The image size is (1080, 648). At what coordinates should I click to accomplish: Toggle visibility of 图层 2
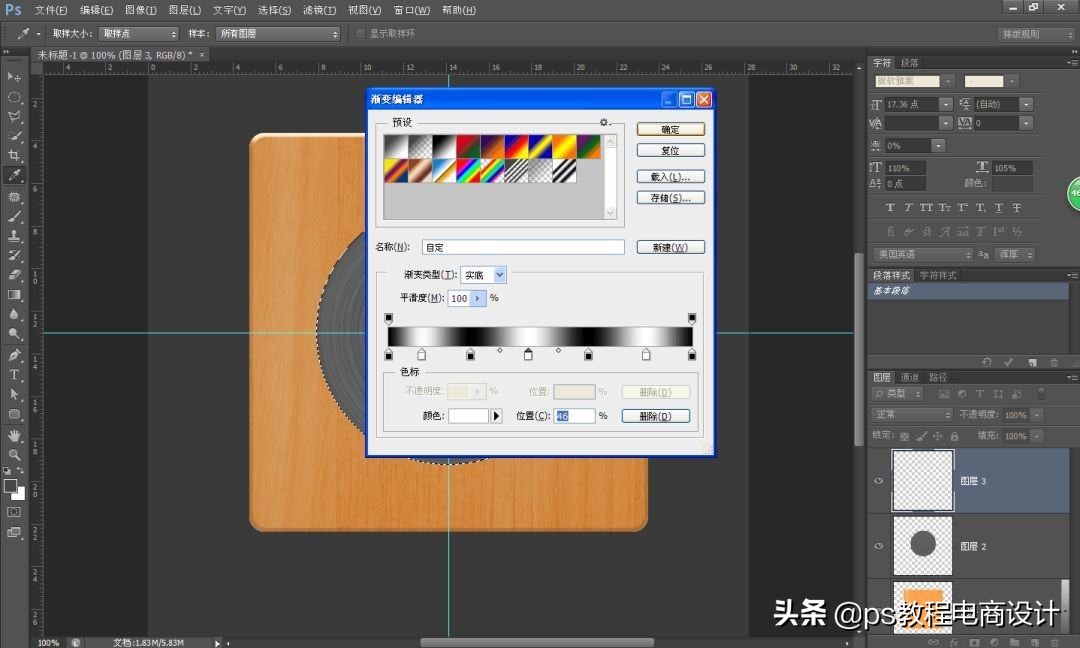[879, 544]
